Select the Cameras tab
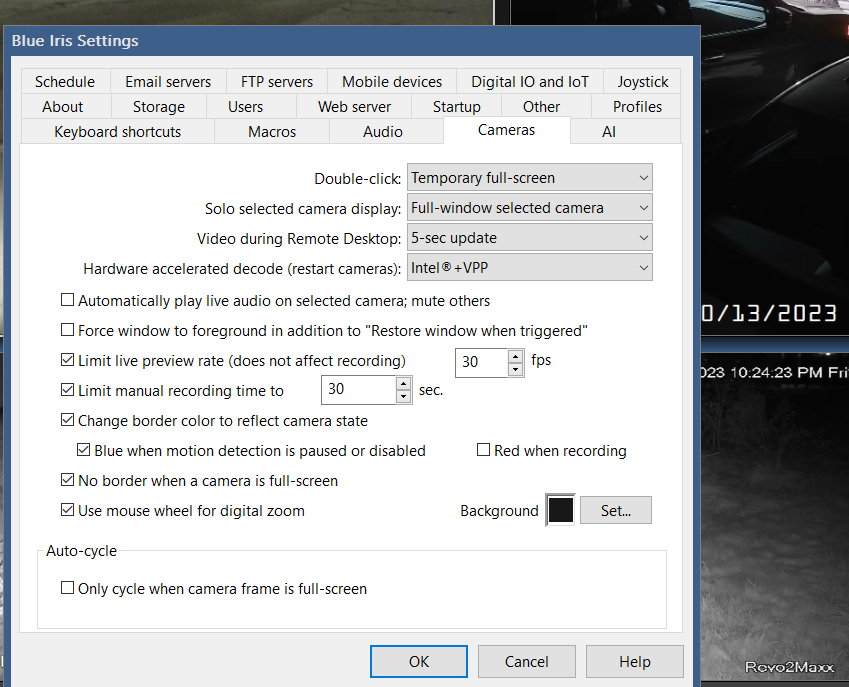 (506, 130)
